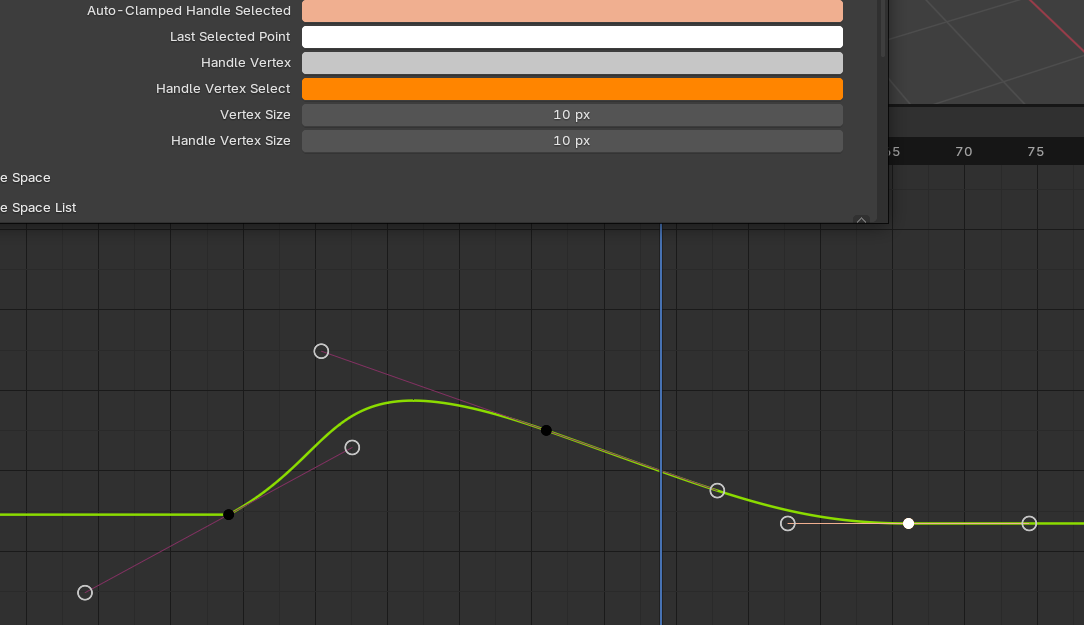
Task: Select the black keyframe where the curve starts rising
Action: (229, 514)
